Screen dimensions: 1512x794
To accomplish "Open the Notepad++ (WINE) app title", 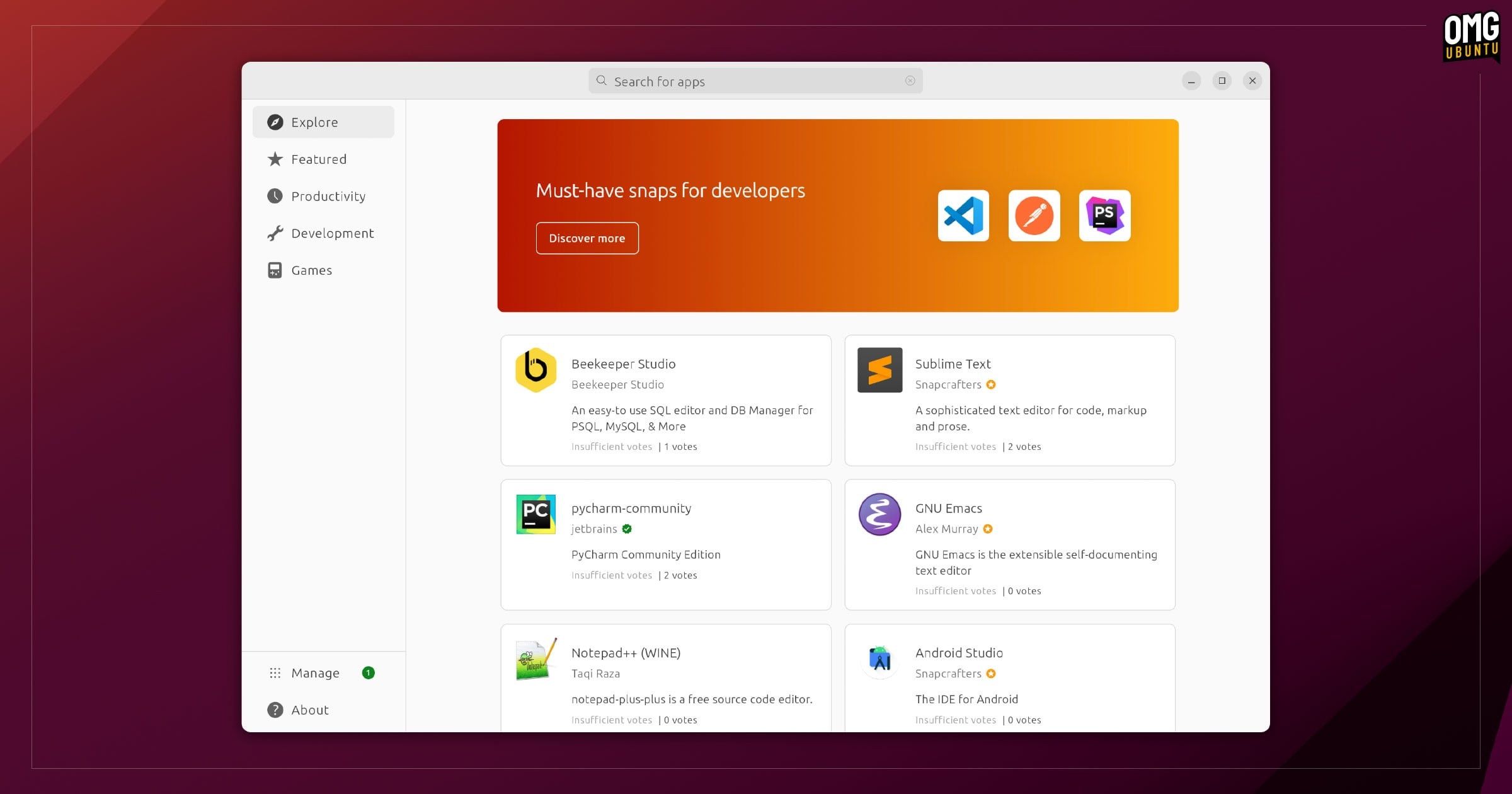I will pos(626,653).
